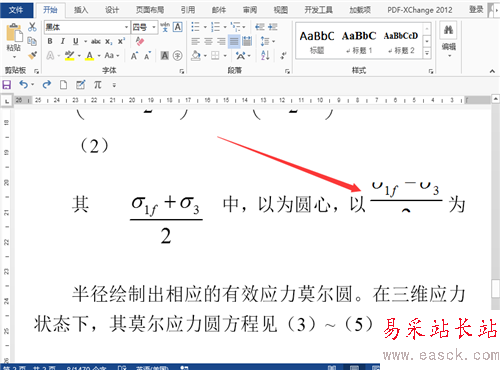Switch to the 插入 tab
Viewport: 500px width, 370px height.
[81, 10]
